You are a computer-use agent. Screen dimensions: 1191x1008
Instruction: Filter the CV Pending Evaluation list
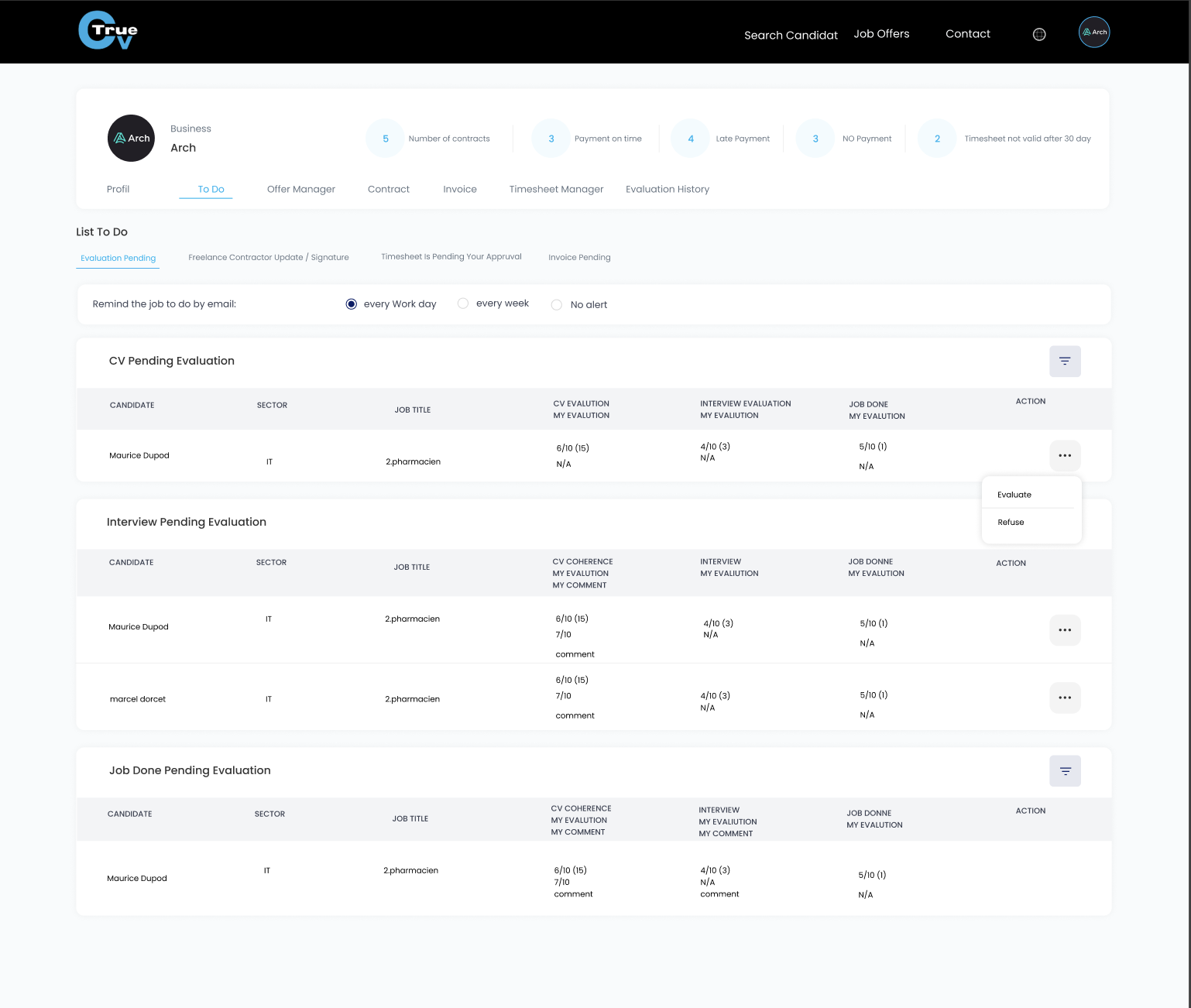pyautogui.click(x=1065, y=362)
